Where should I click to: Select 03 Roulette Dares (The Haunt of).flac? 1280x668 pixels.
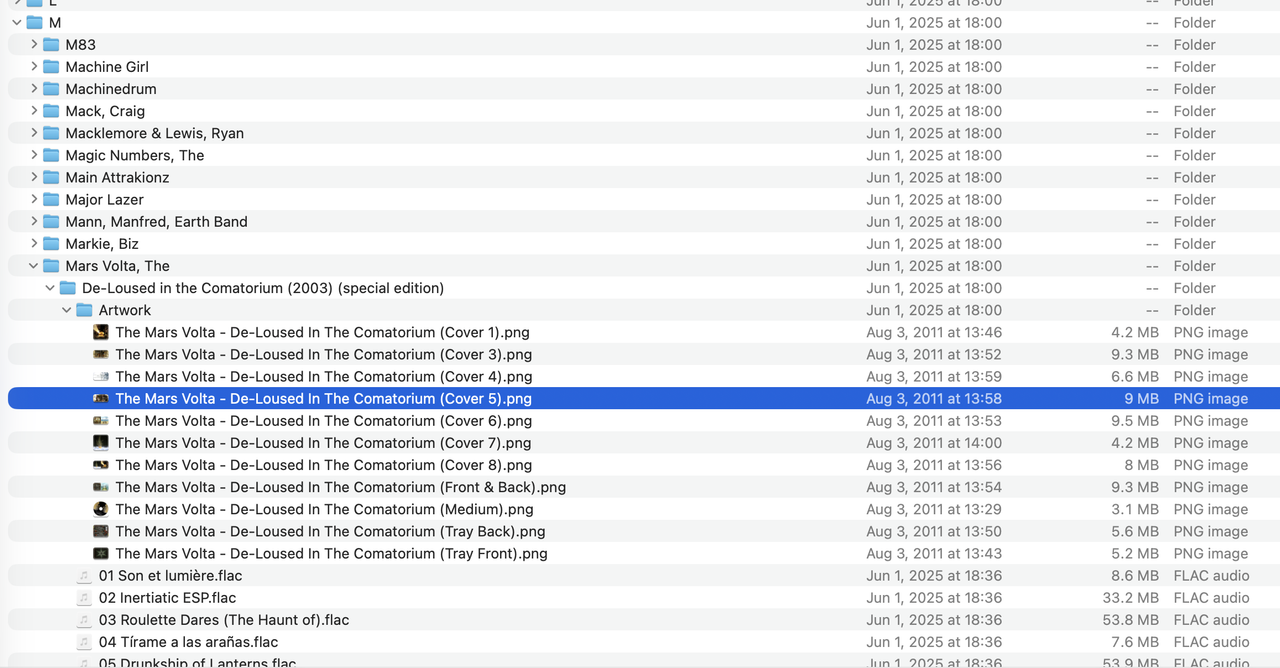[x=224, y=619]
